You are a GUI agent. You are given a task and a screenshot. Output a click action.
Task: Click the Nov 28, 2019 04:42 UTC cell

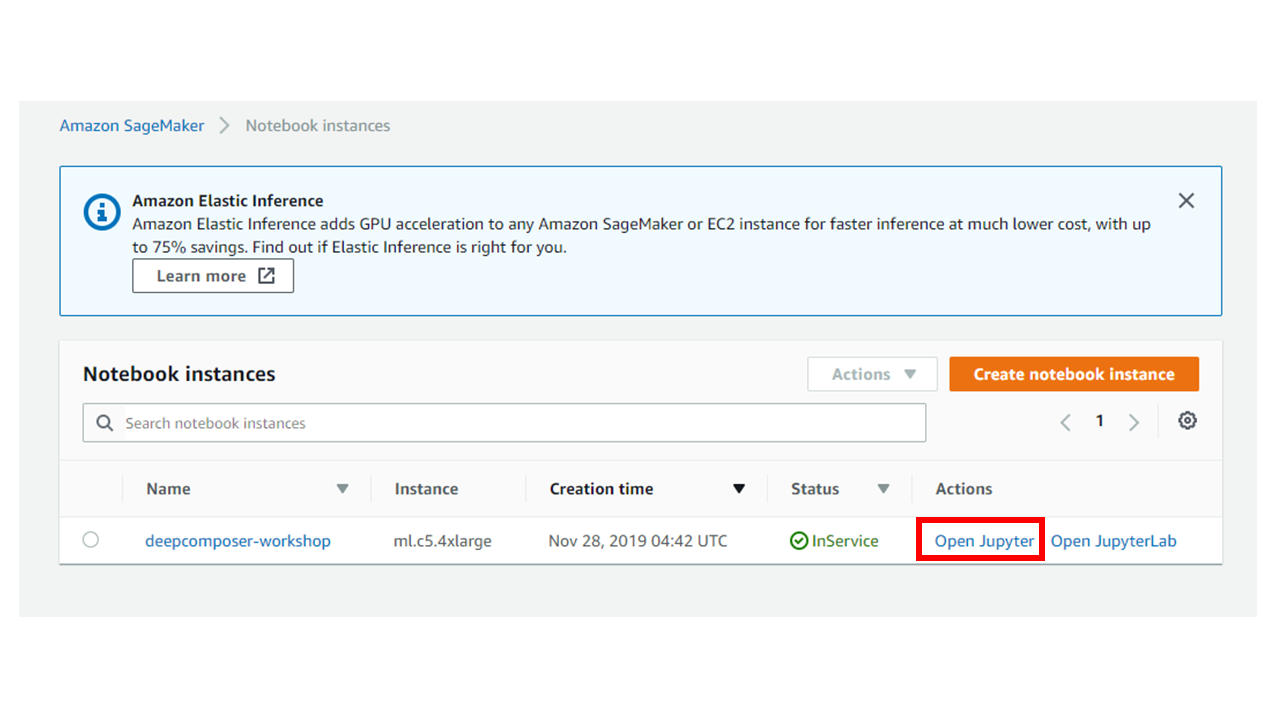point(638,541)
